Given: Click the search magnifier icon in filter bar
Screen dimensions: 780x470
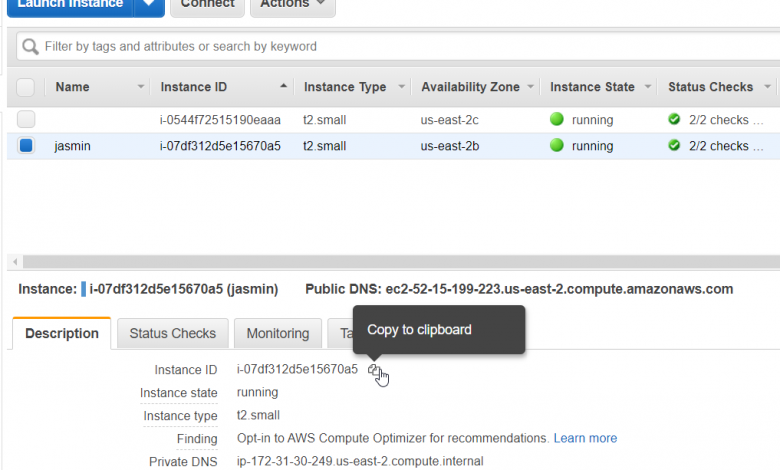Looking at the screenshot, I should click(31, 46).
